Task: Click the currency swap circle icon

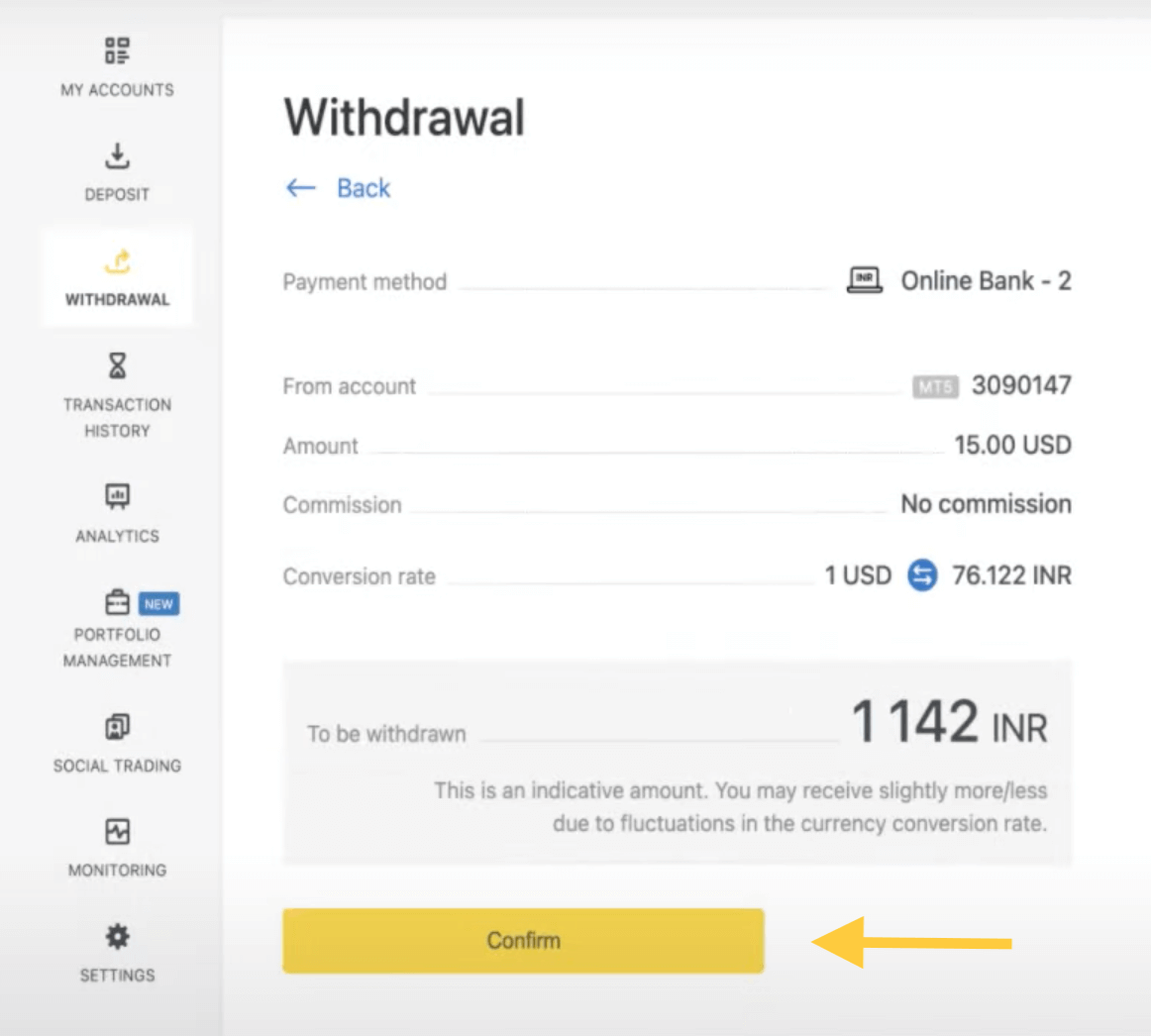Action: coord(922,574)
